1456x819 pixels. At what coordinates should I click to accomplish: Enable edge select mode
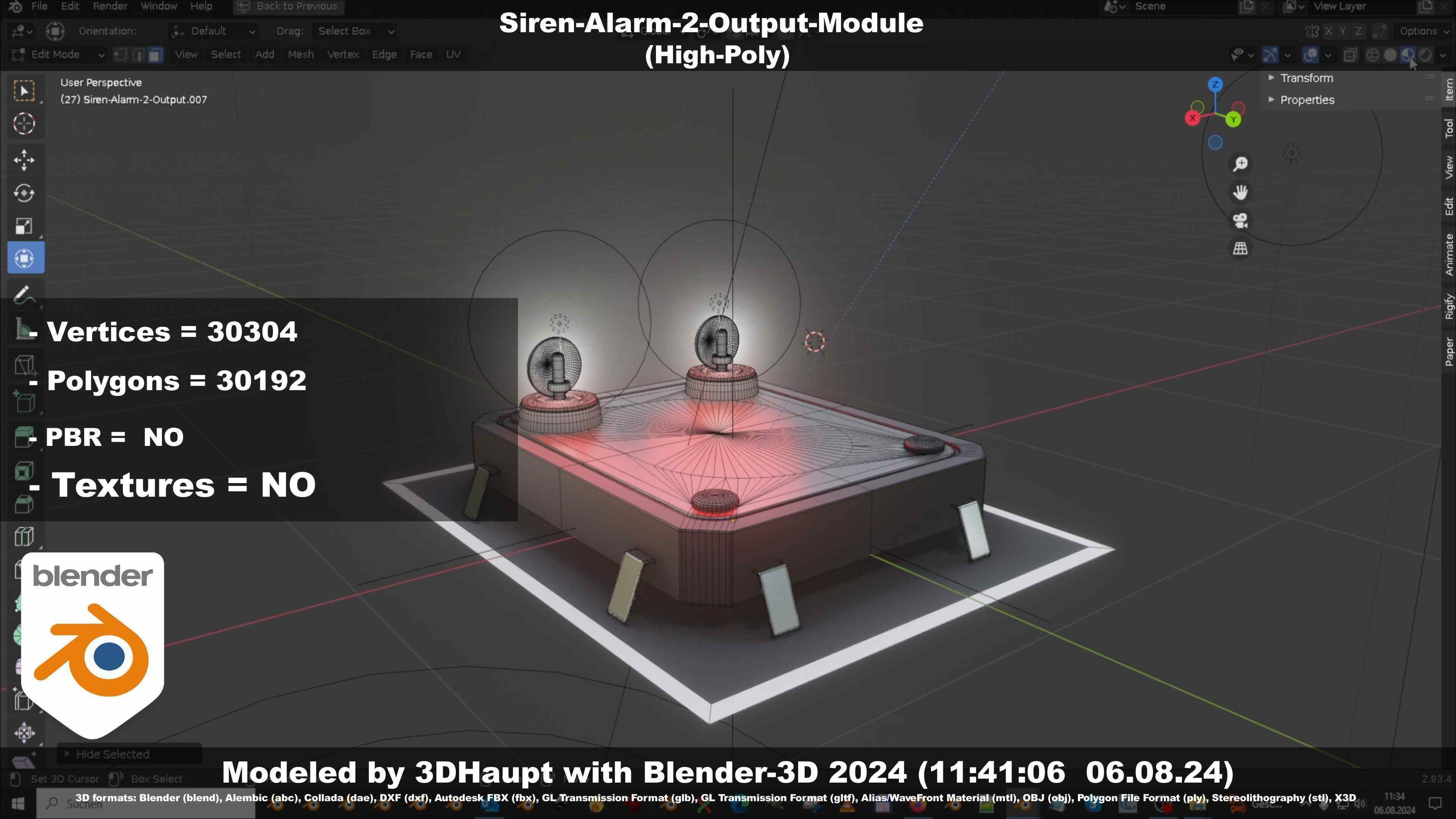138,54
